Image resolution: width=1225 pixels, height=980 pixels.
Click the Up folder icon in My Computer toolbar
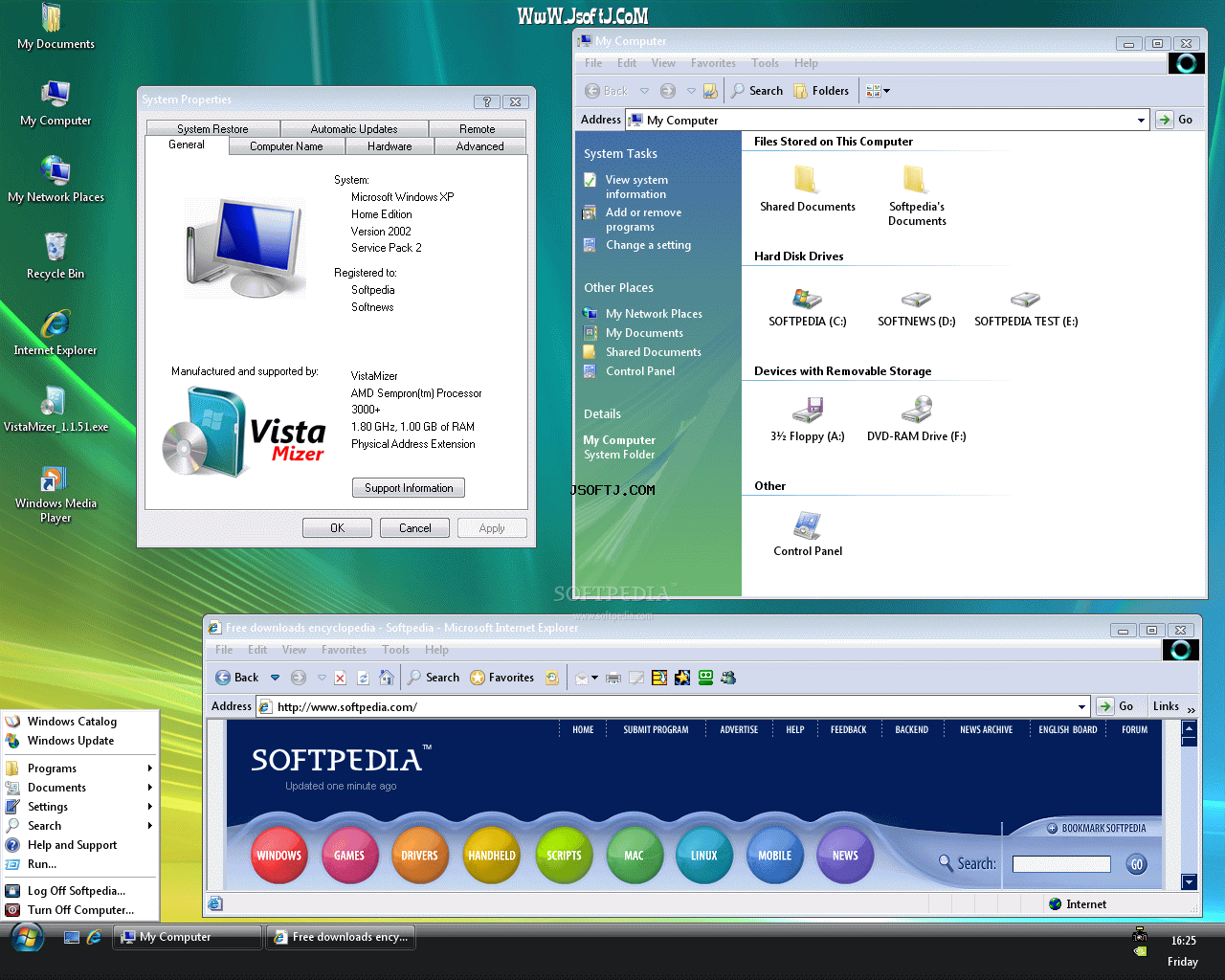click(x=710, y=91)
